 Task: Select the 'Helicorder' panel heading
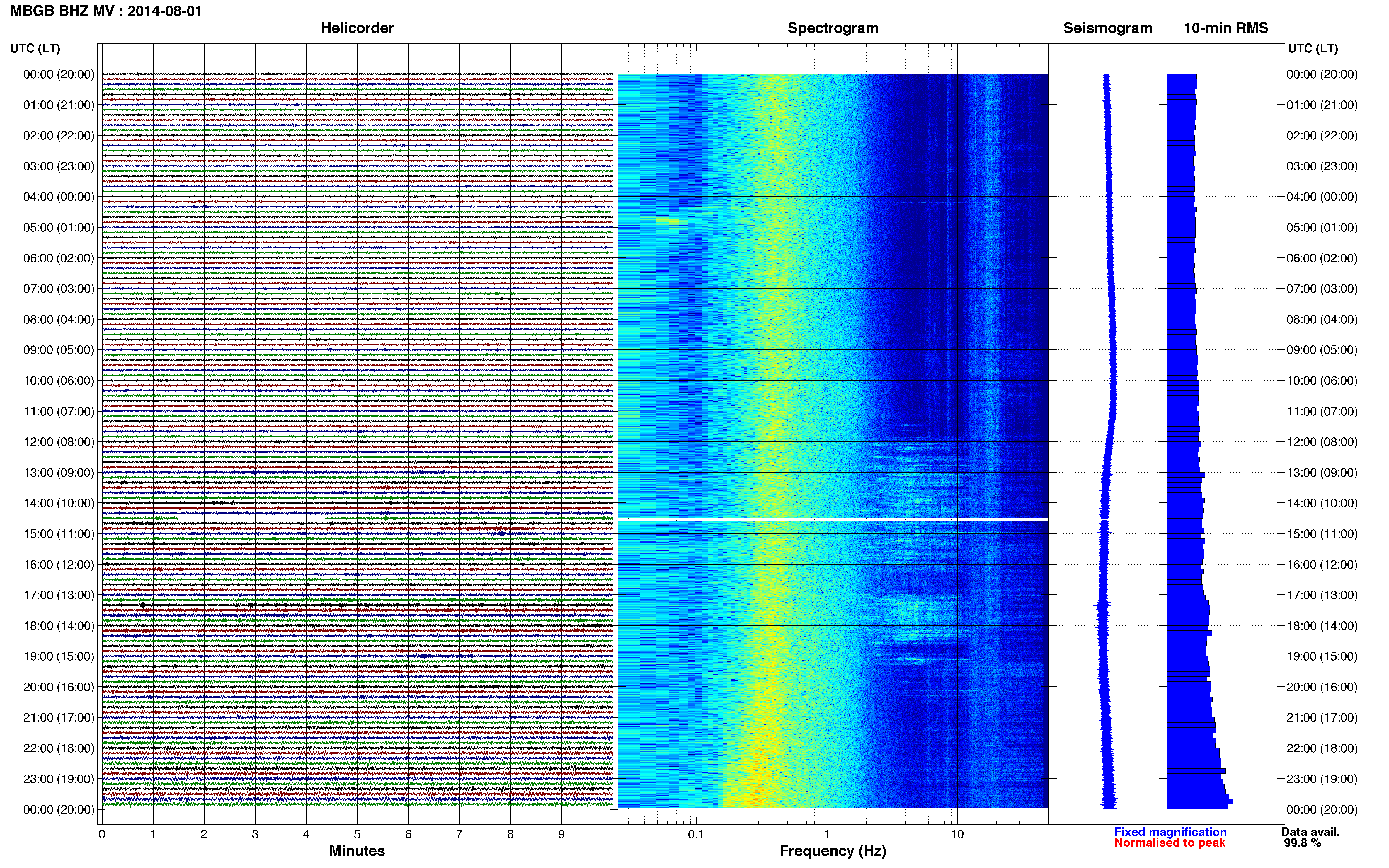(357, 28)
